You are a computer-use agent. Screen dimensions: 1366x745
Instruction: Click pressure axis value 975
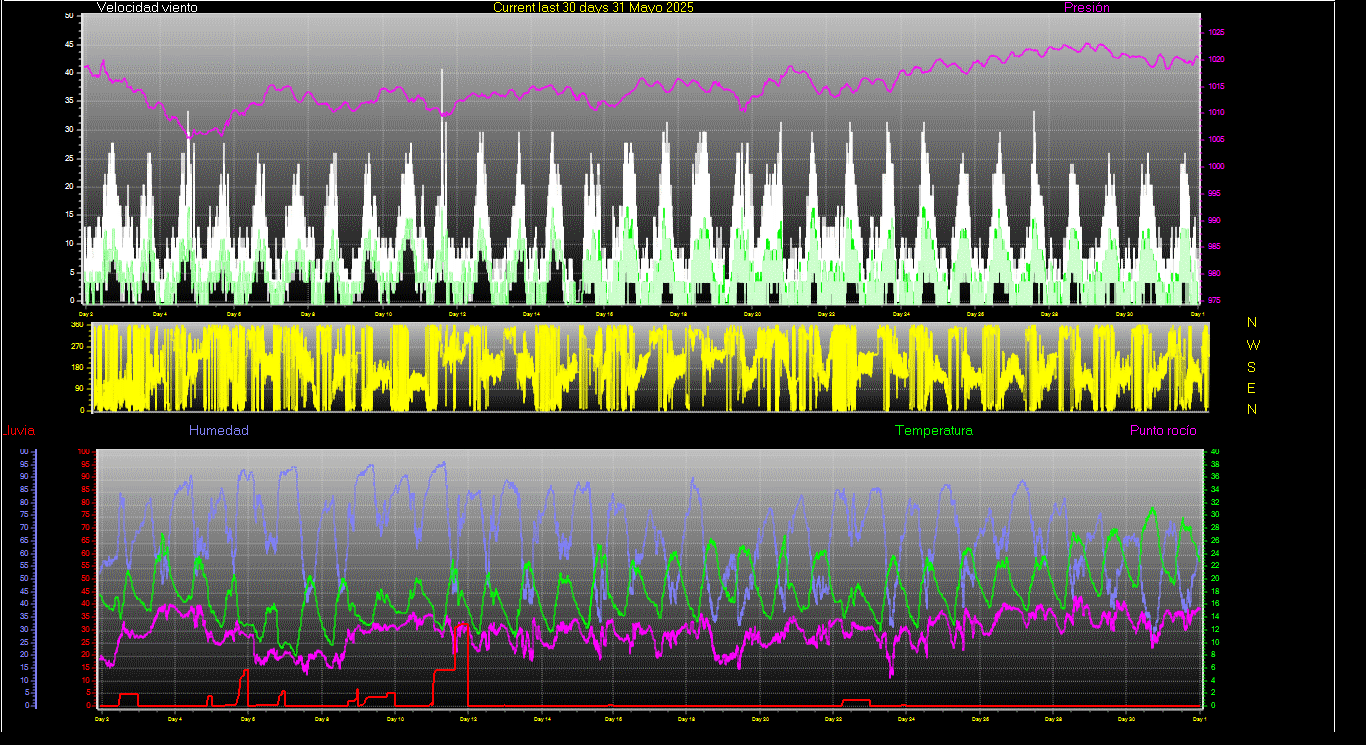pyautogui.click(x=1216, y=300)
